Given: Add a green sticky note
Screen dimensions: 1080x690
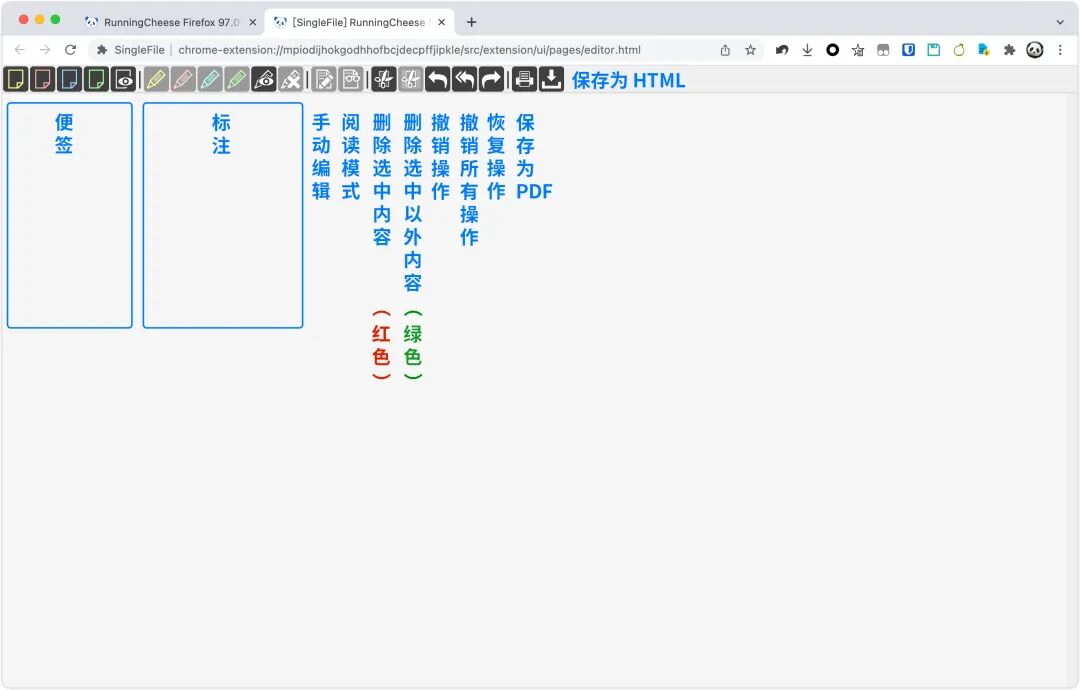Looking at the screenshot, I should [96, 80].
